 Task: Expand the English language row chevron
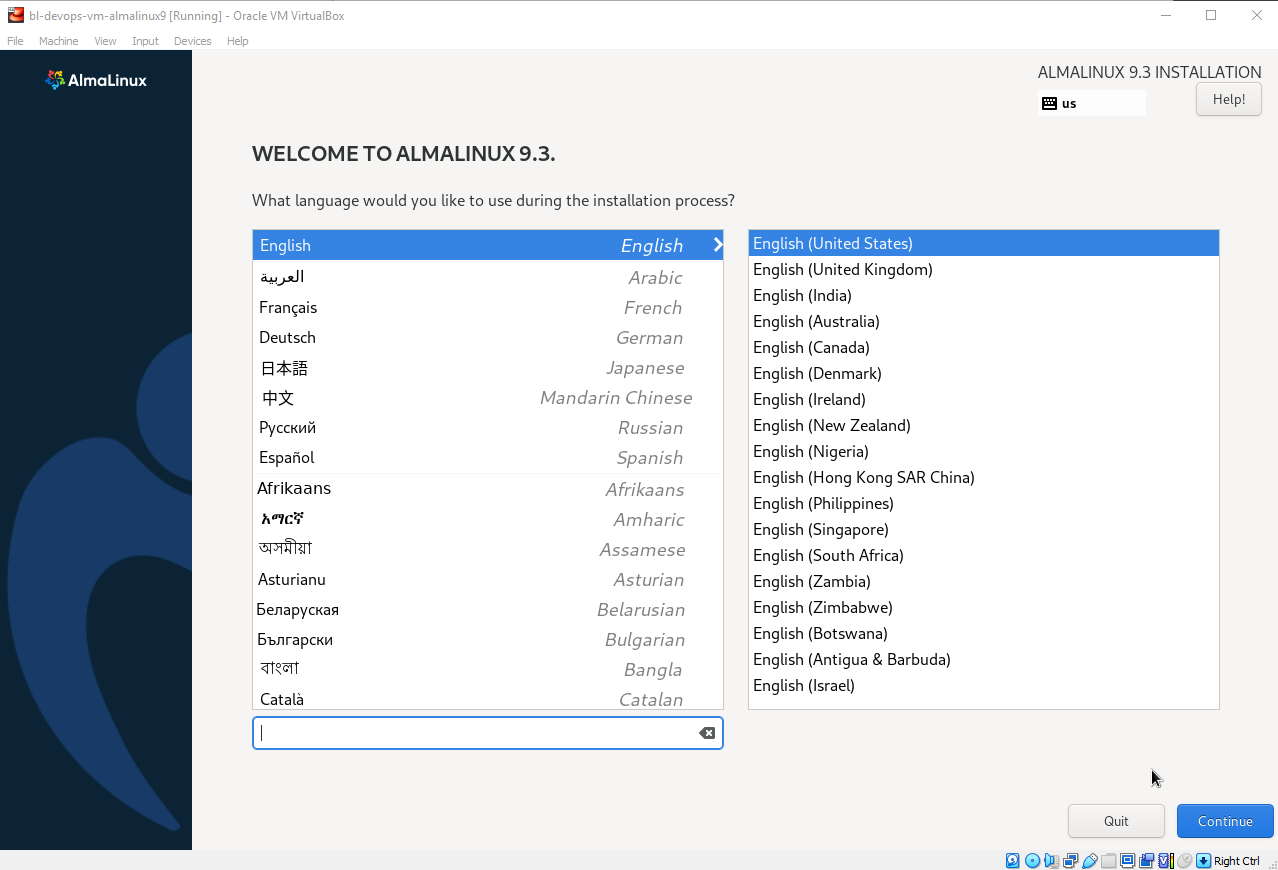[717, 244]
